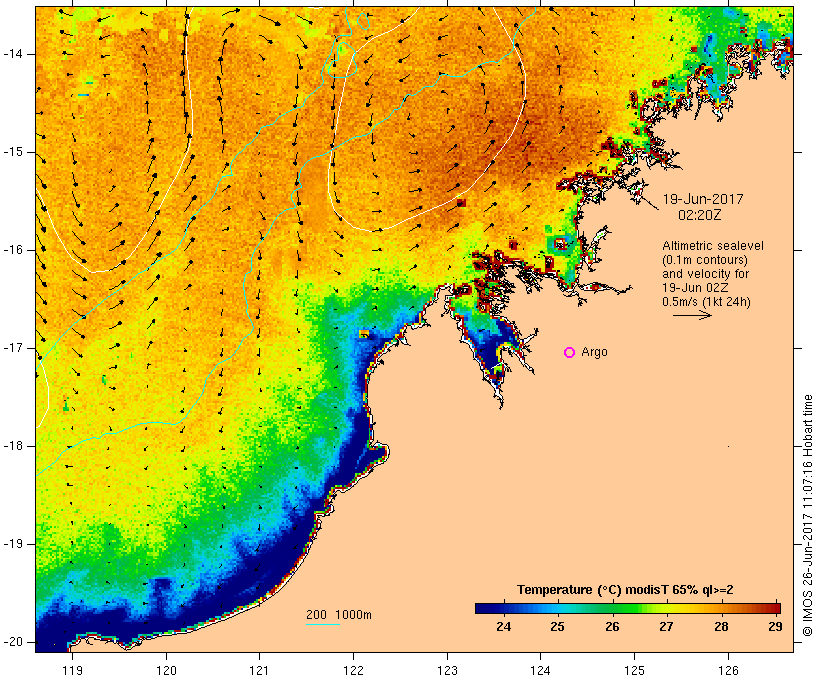Click latitude axis label '-14'

click(12, 54)
